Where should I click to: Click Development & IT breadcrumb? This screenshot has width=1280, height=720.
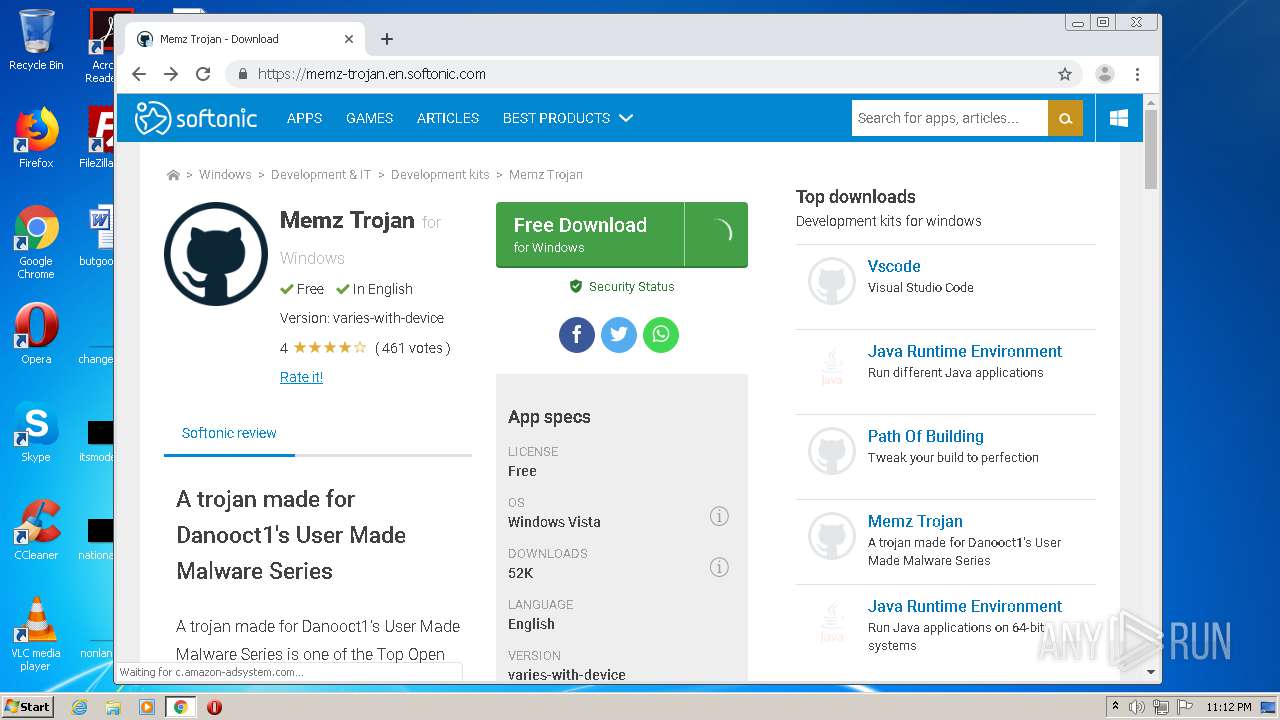[x=321, y=175]
